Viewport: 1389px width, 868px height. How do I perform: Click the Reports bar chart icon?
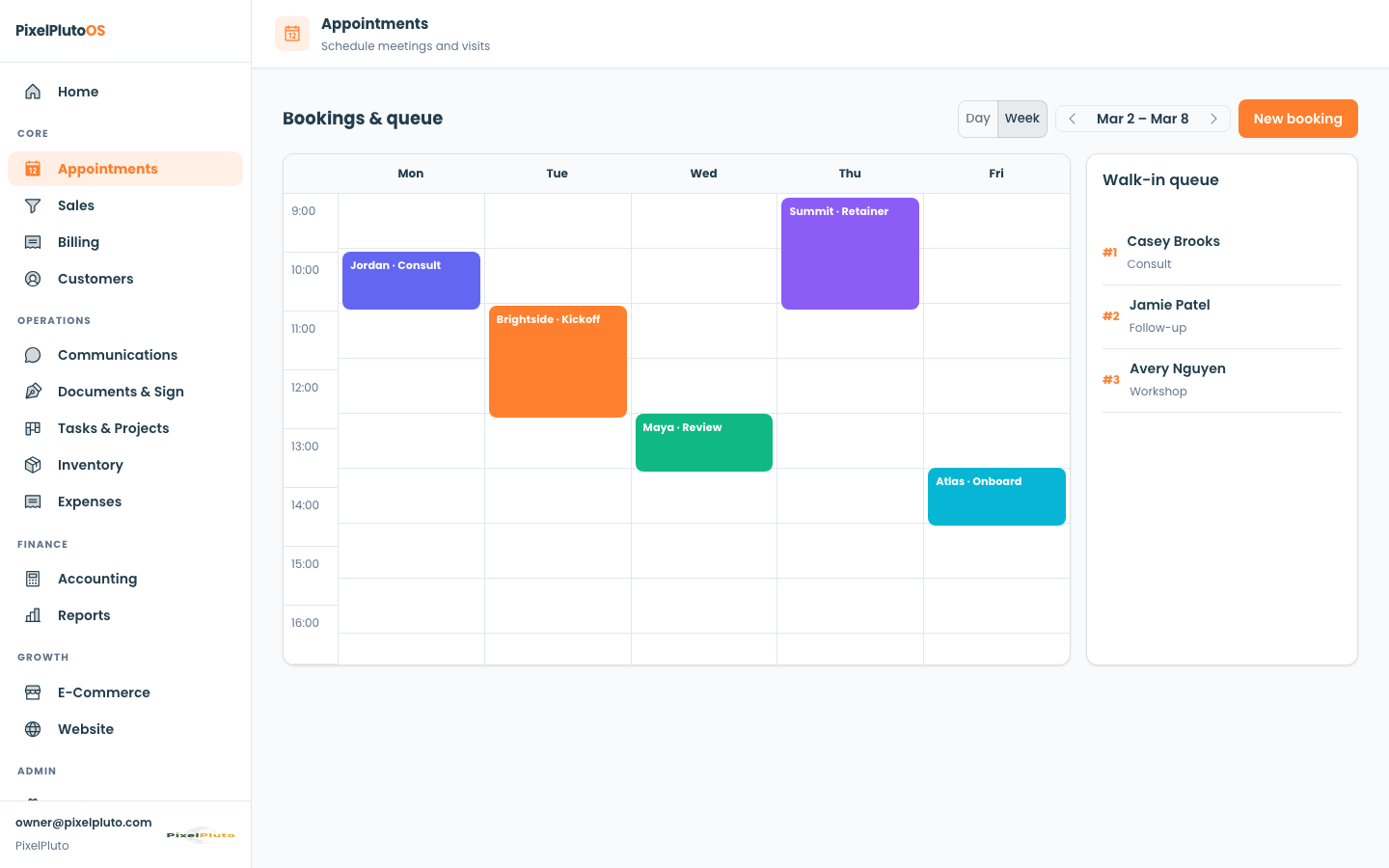(33, 615)
